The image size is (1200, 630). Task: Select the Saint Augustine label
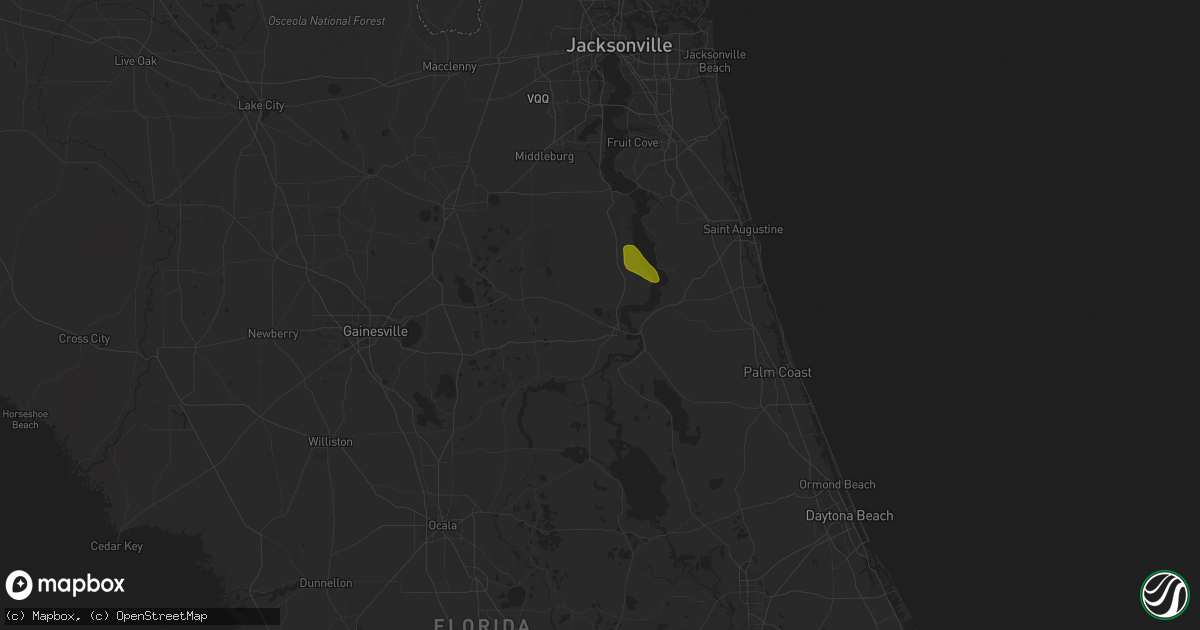point(743,229)
